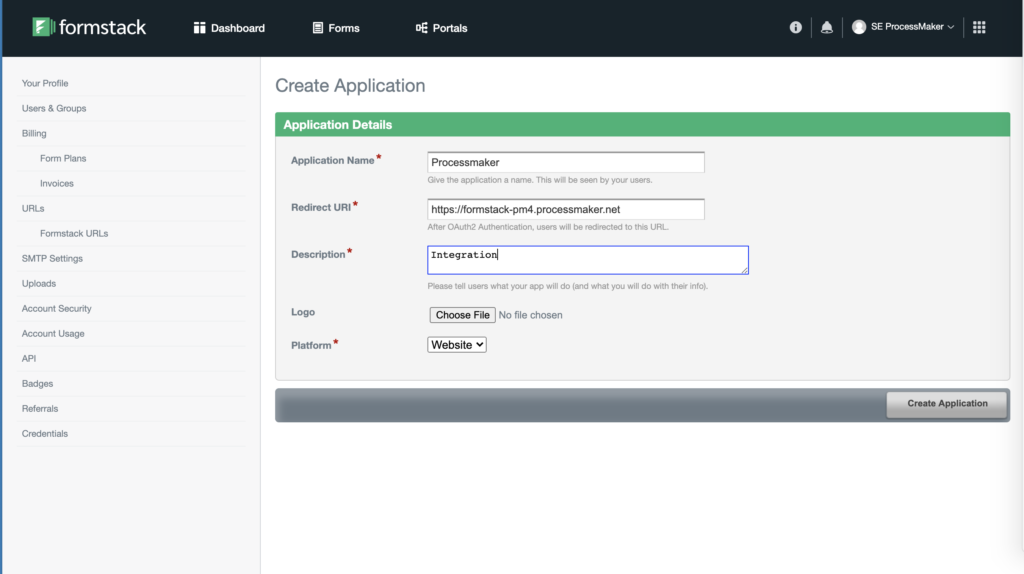Click the Application Name input field
Image resolution: width=1024 pixels, height=574 pixels.
tap(566, 162)
